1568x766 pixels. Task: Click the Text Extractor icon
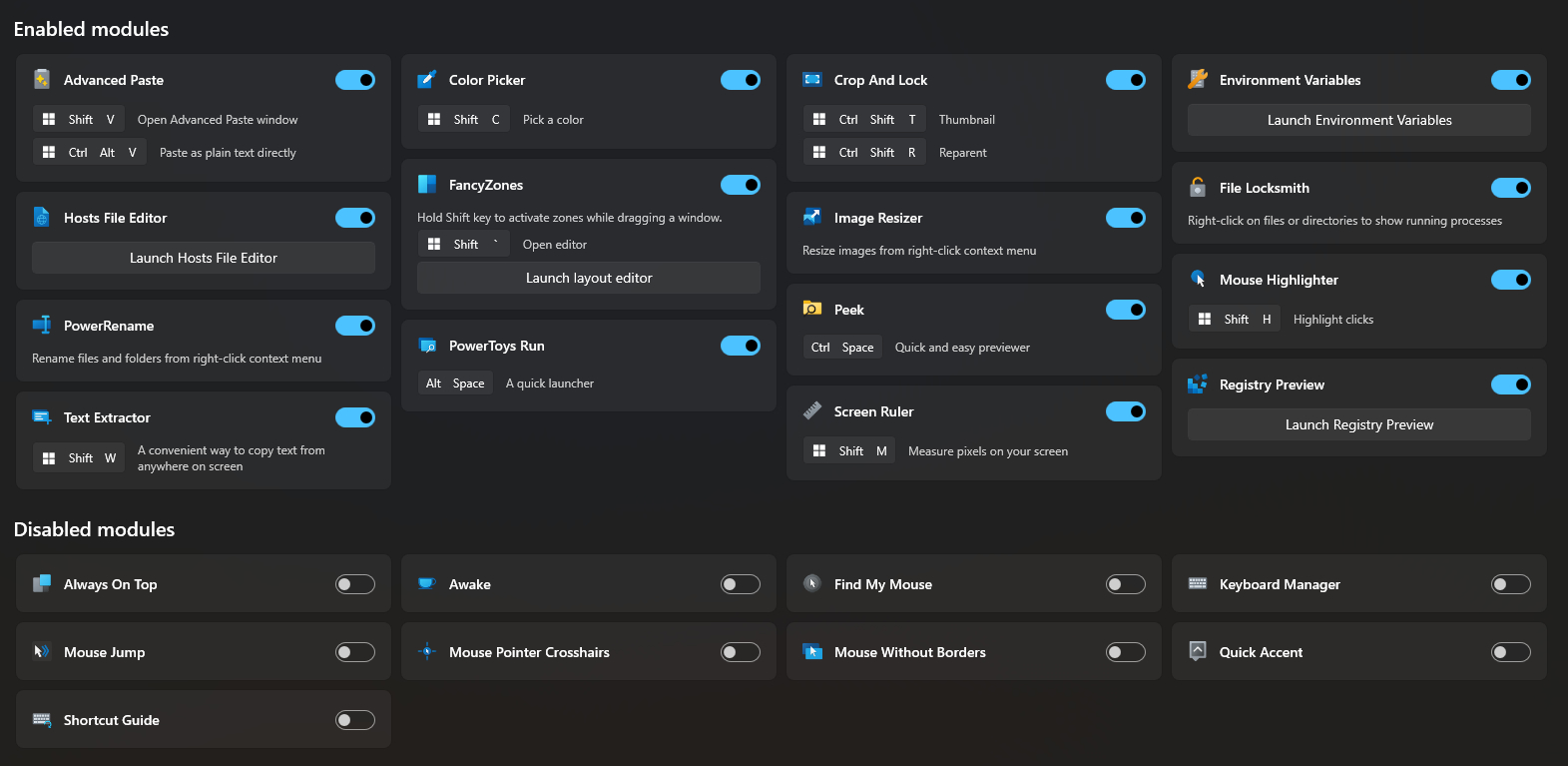point(42,417)
